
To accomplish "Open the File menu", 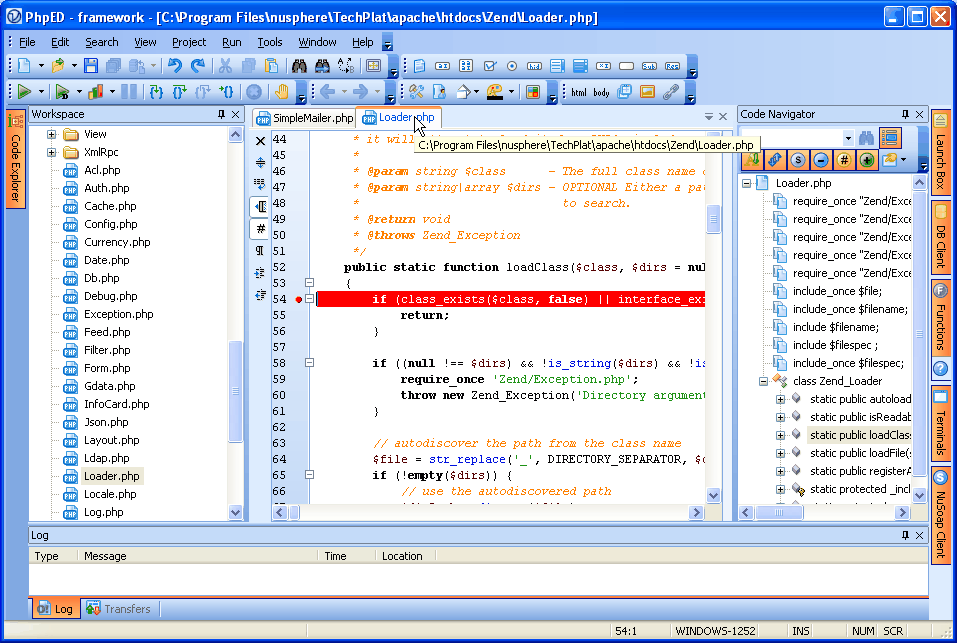I will [x=27, y=42].
